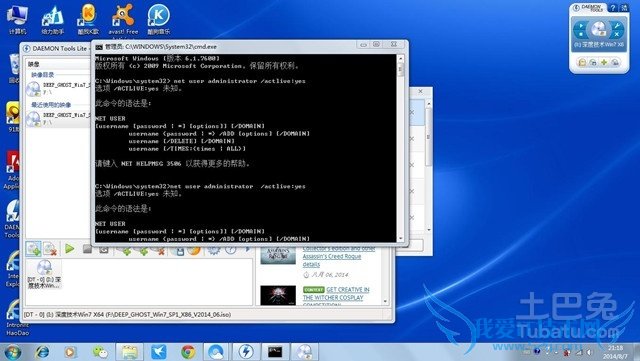Click the cmd window scrollbar up arrow

400,59
